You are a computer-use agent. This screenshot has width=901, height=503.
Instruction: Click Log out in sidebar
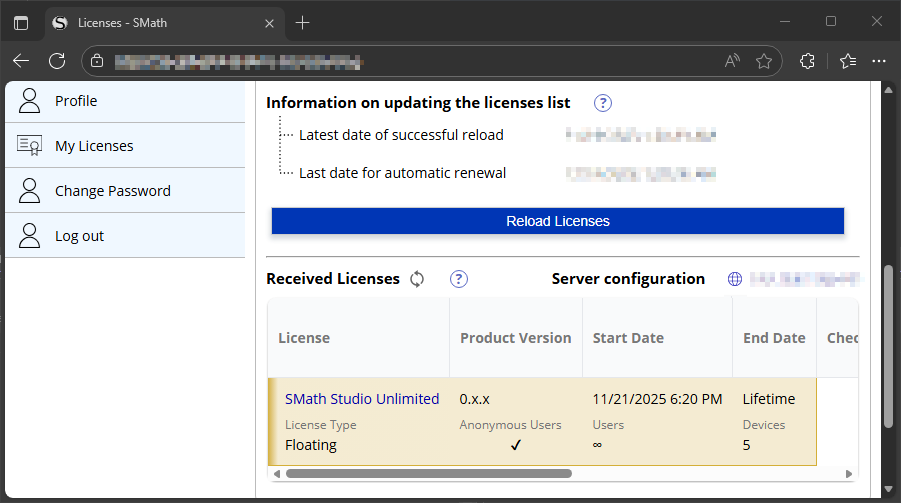[x=125, y=236]
